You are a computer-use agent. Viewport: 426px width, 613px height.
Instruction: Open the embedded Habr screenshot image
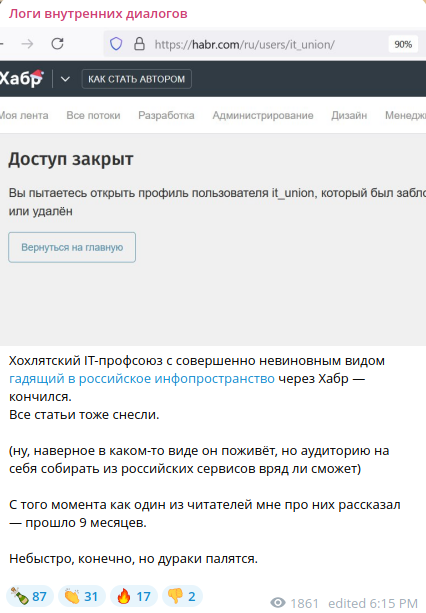tap(213, 187)
